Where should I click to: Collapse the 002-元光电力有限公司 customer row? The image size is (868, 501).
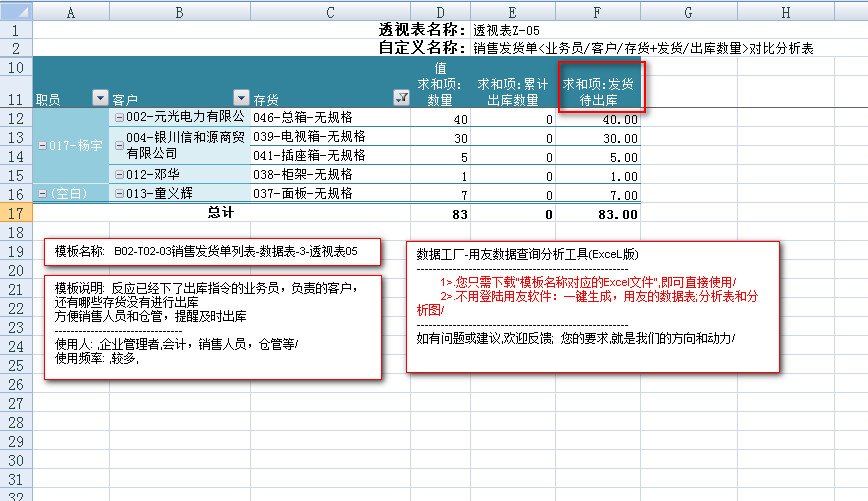[x=120, y=118]
